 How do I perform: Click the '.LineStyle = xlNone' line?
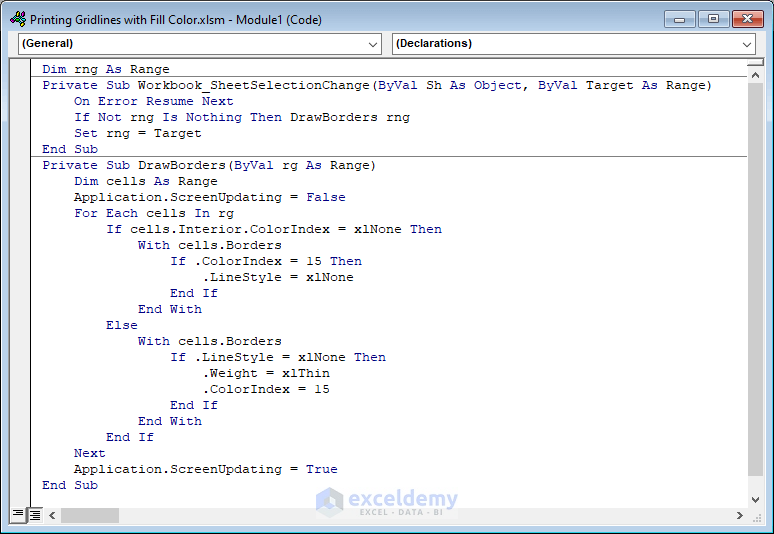[x=278, y=277]
